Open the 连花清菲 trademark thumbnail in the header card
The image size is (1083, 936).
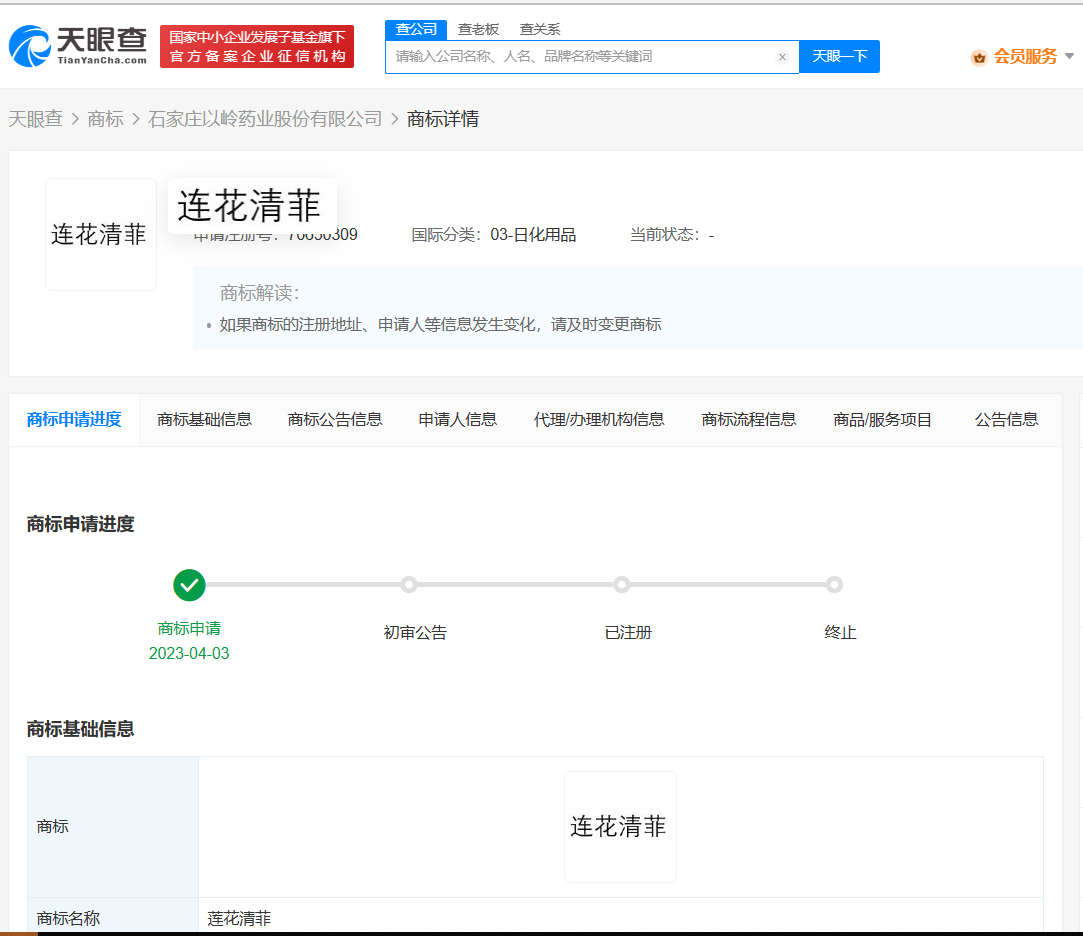[101, 234]
